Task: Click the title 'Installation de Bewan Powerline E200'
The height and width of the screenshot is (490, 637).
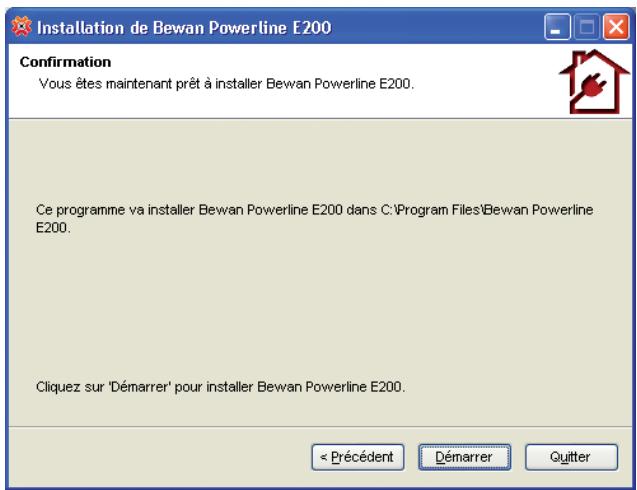Action: tap(184, 28)
